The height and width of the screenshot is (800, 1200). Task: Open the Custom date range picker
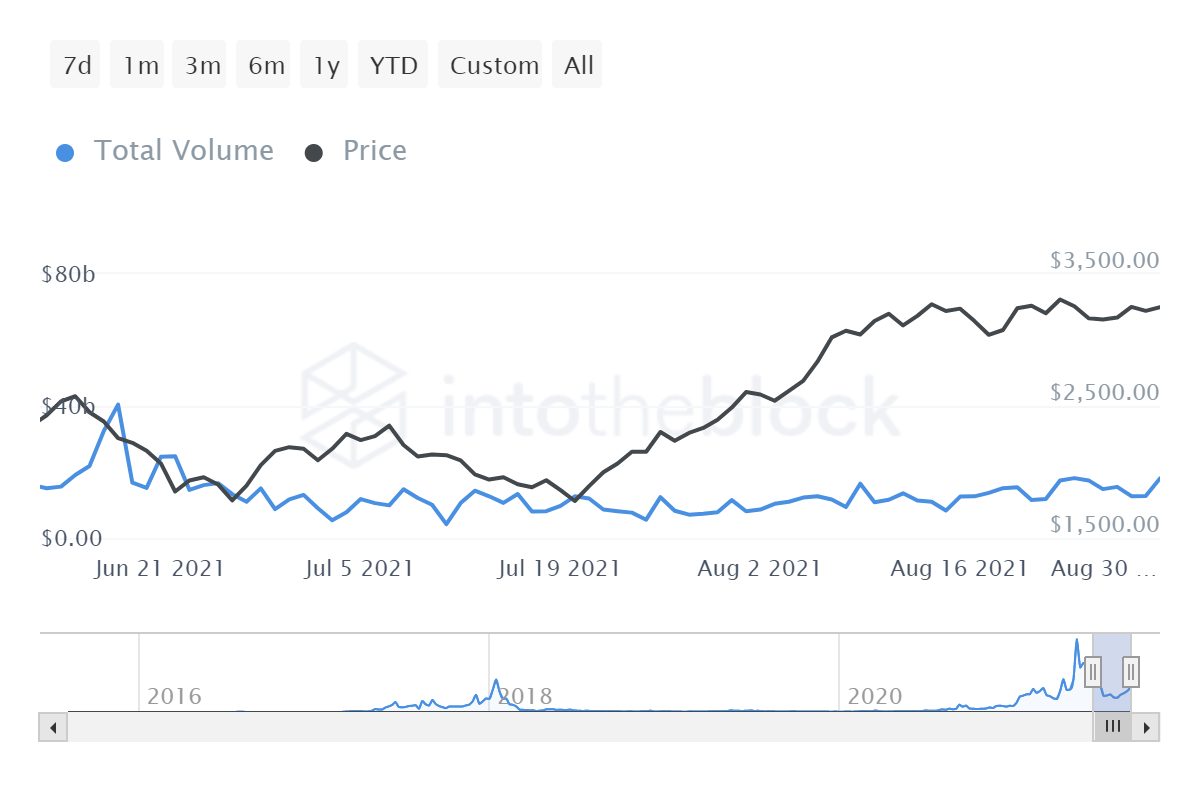click(494, 65)
